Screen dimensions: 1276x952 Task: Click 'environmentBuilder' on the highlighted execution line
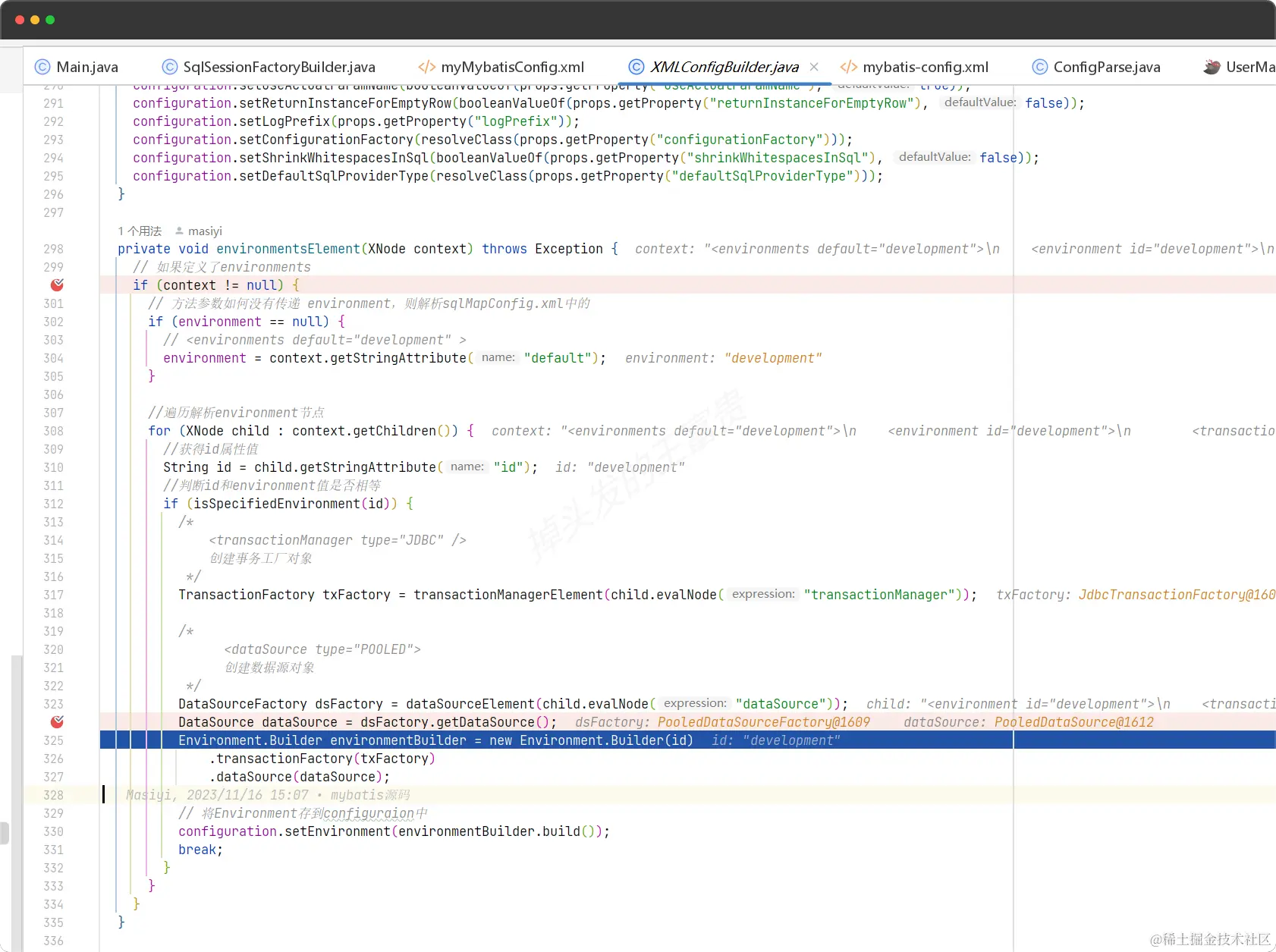[x=398, y=740]
